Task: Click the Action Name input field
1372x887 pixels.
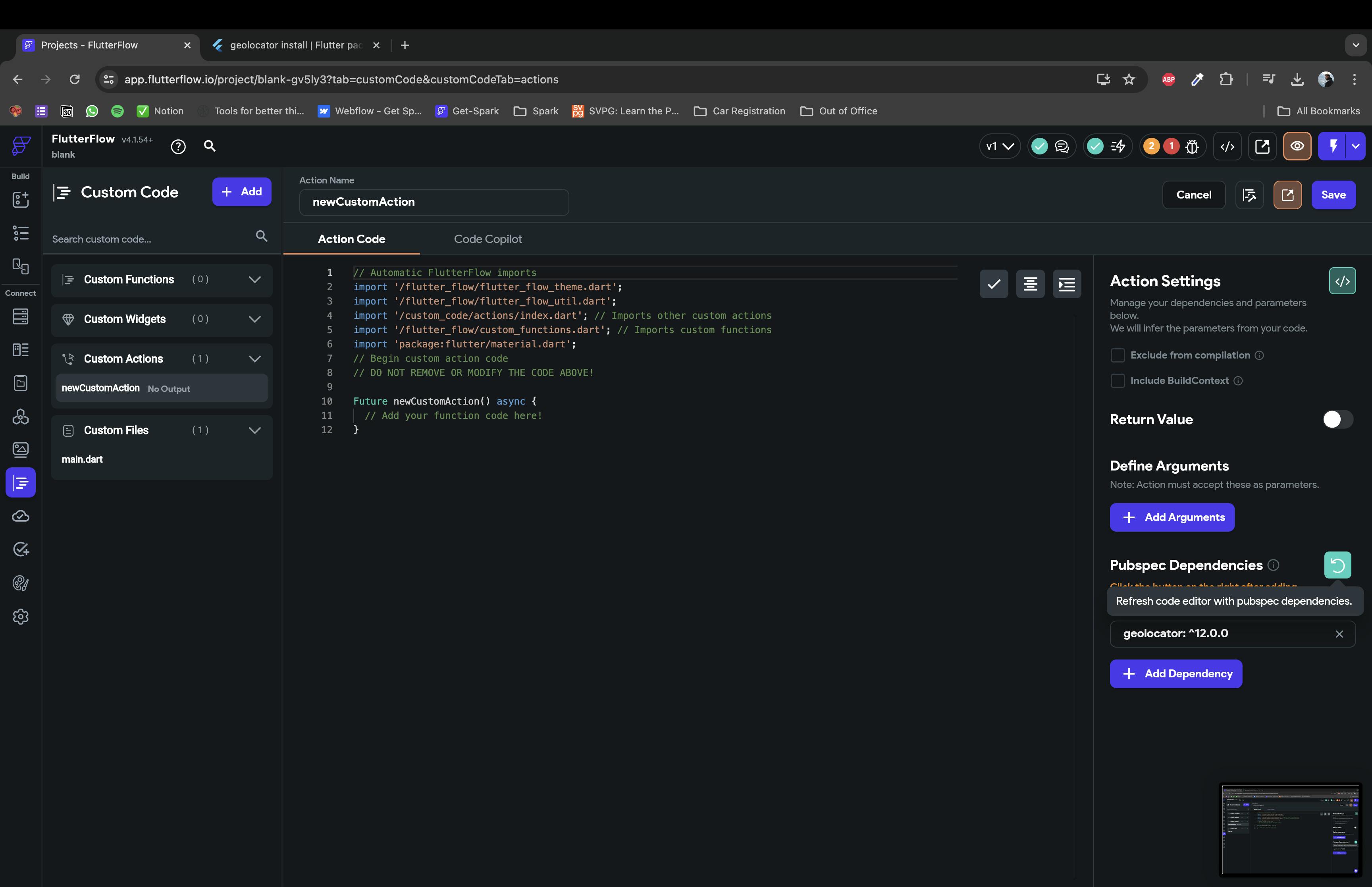Action: point(434,202)
